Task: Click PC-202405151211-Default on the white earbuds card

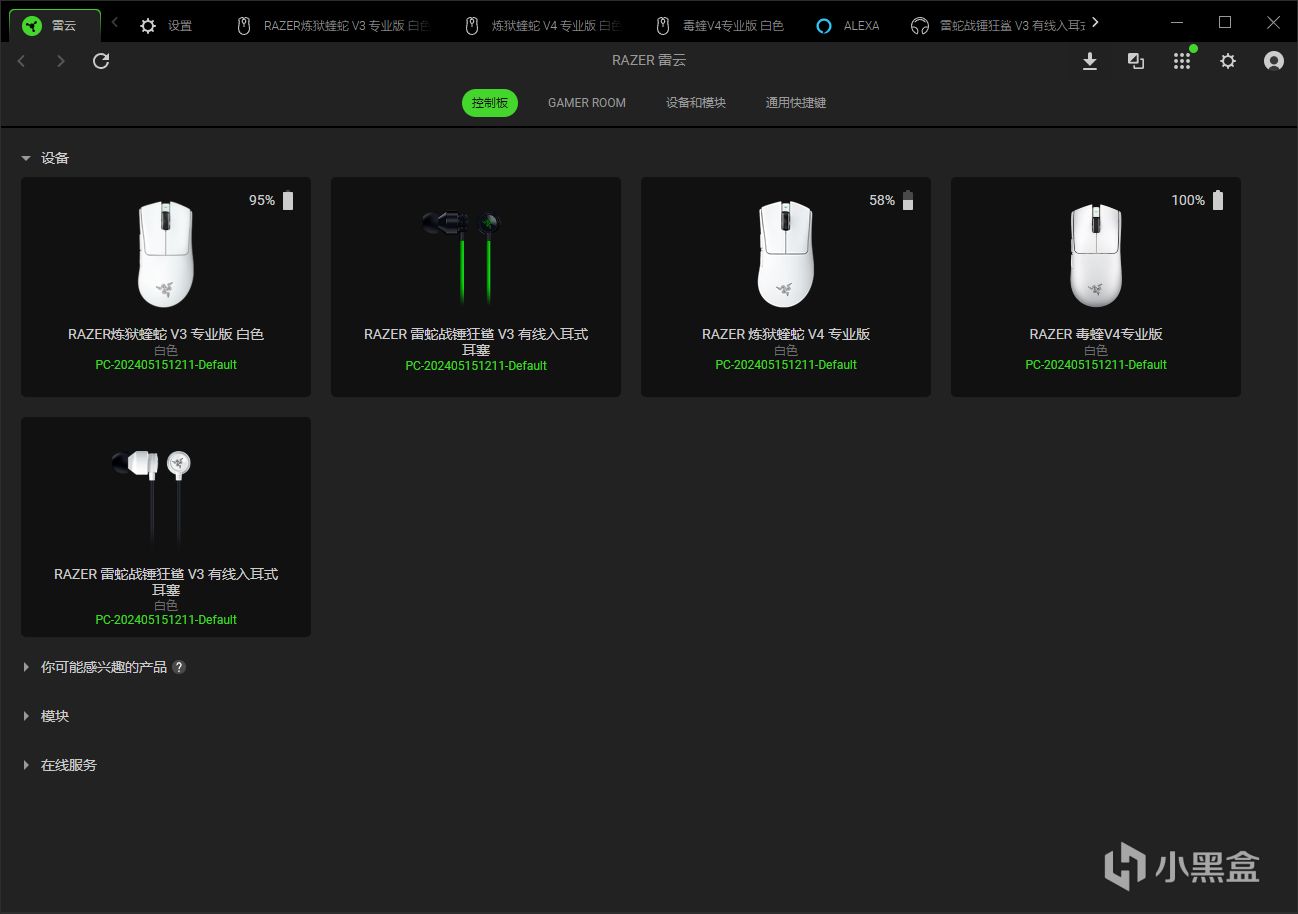Action: [166, 620]
